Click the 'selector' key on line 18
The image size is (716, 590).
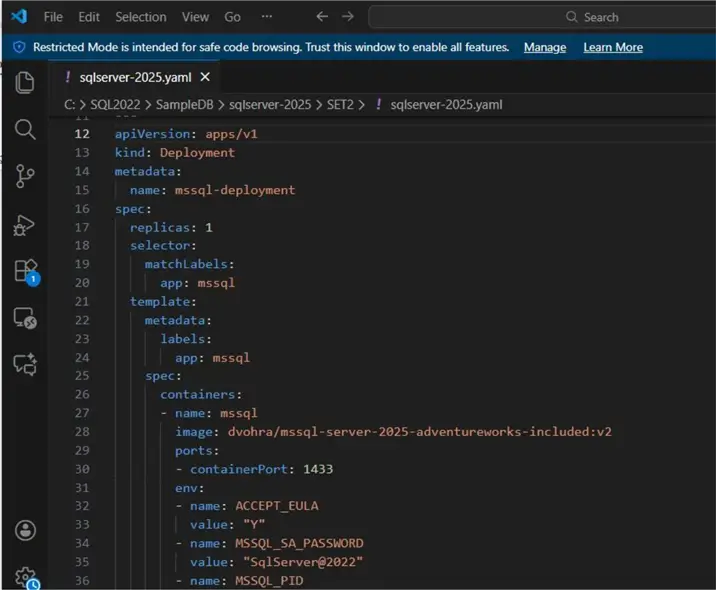click(160, 246)
